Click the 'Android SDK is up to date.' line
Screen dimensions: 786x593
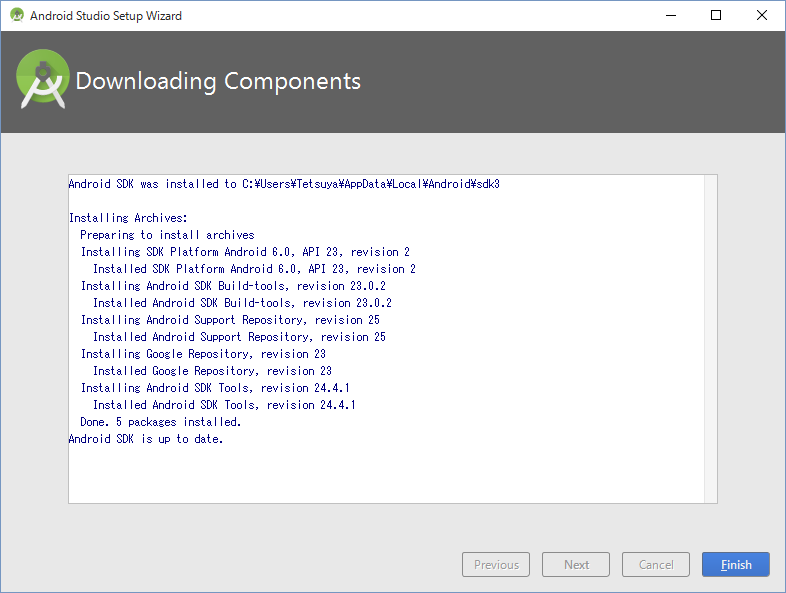pyautogui.click(x=146, y=439)
